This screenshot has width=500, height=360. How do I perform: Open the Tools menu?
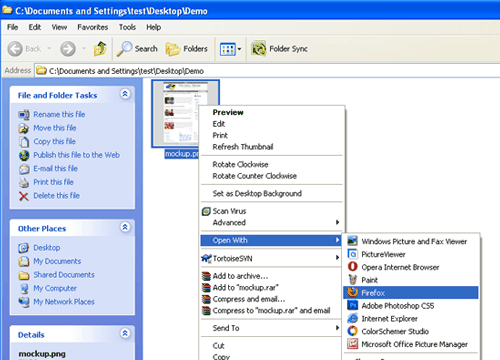[x=127, y=27]
